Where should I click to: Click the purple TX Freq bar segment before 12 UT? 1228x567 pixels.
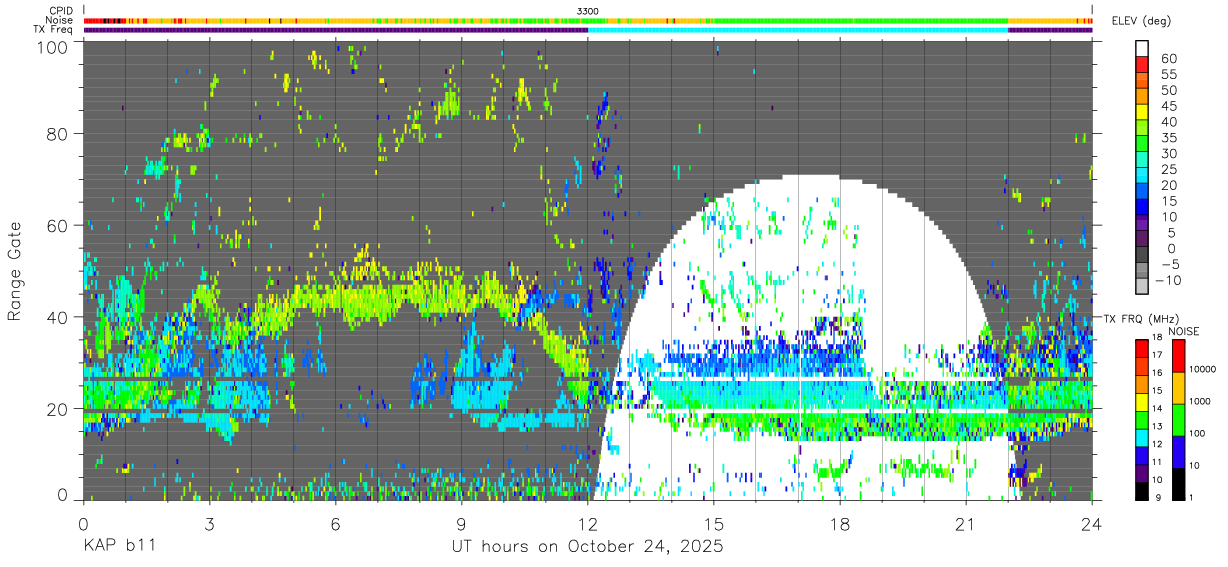coord(336,30)
